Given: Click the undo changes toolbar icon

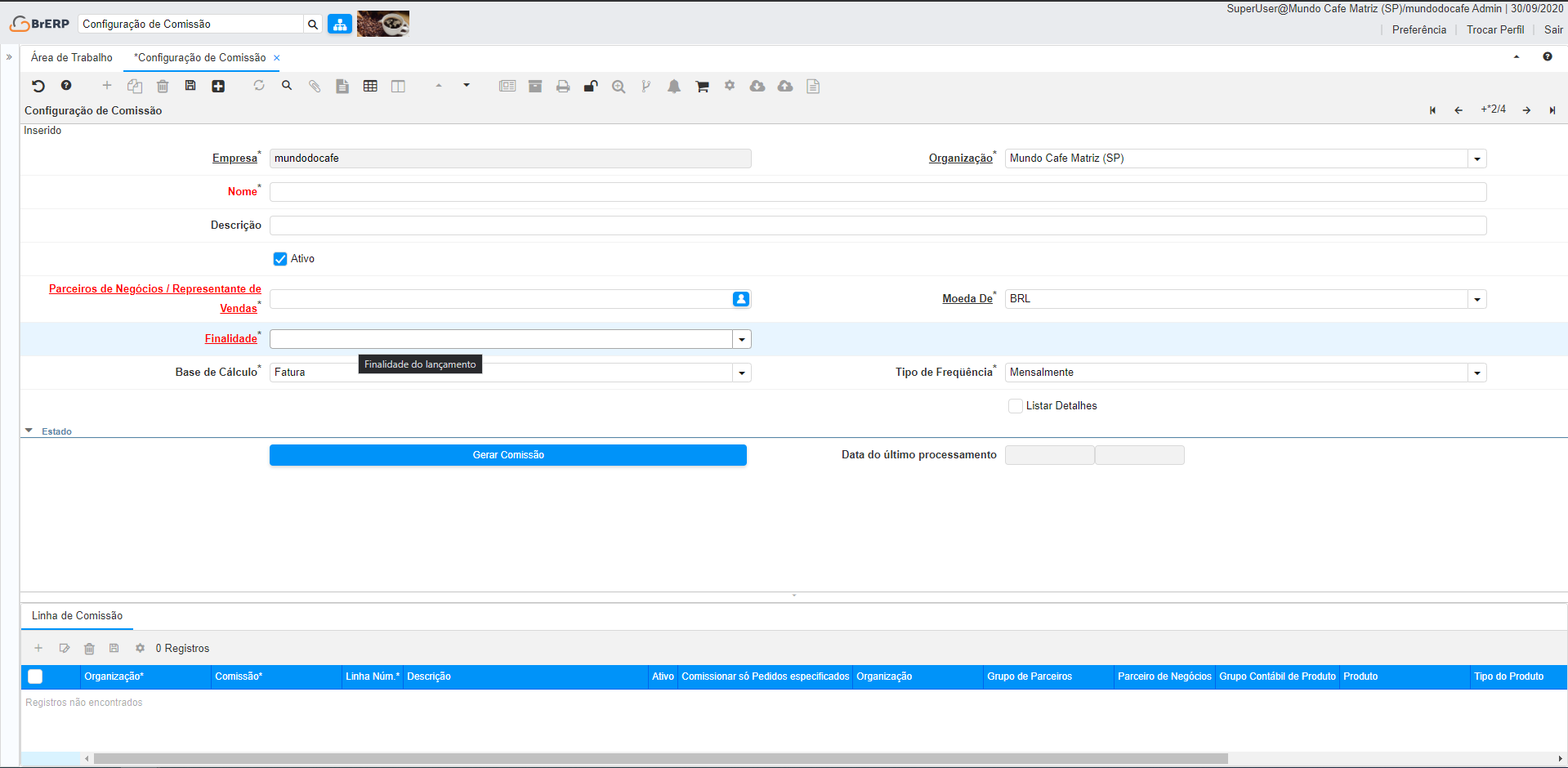Looking at the screenshot, I should point(38,86).
